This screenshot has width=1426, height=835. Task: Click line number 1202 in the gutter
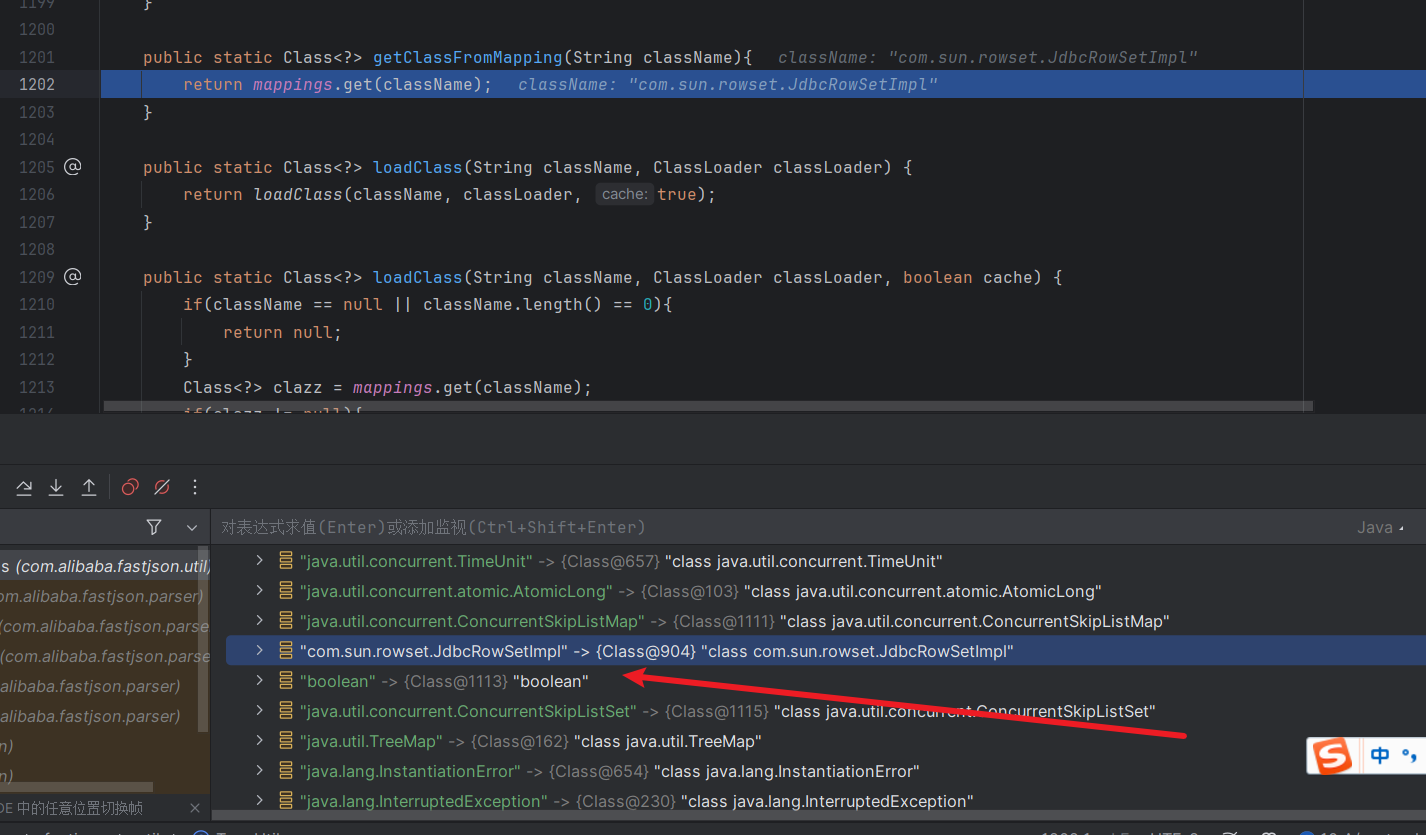click(x=37, y=84)
